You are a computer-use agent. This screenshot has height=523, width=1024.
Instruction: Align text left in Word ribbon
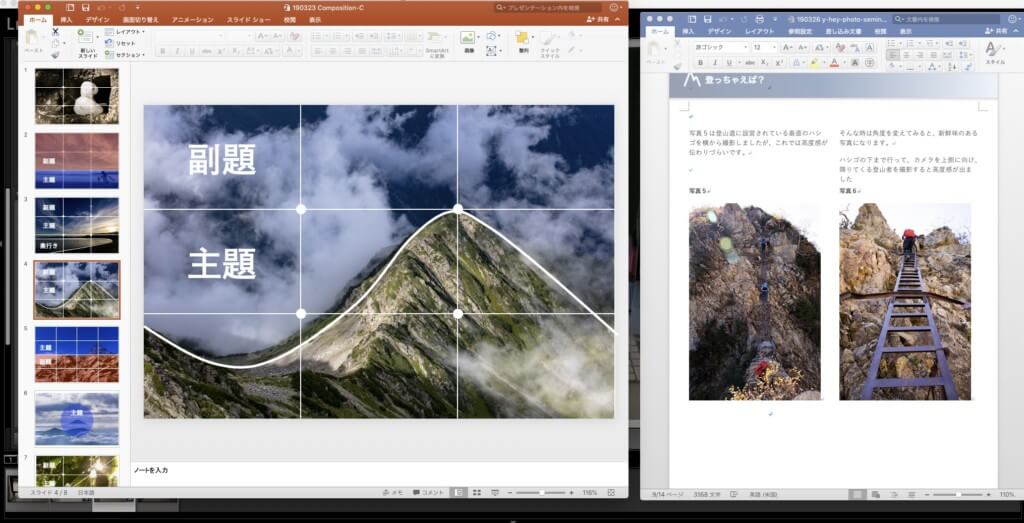click(893, 55)
